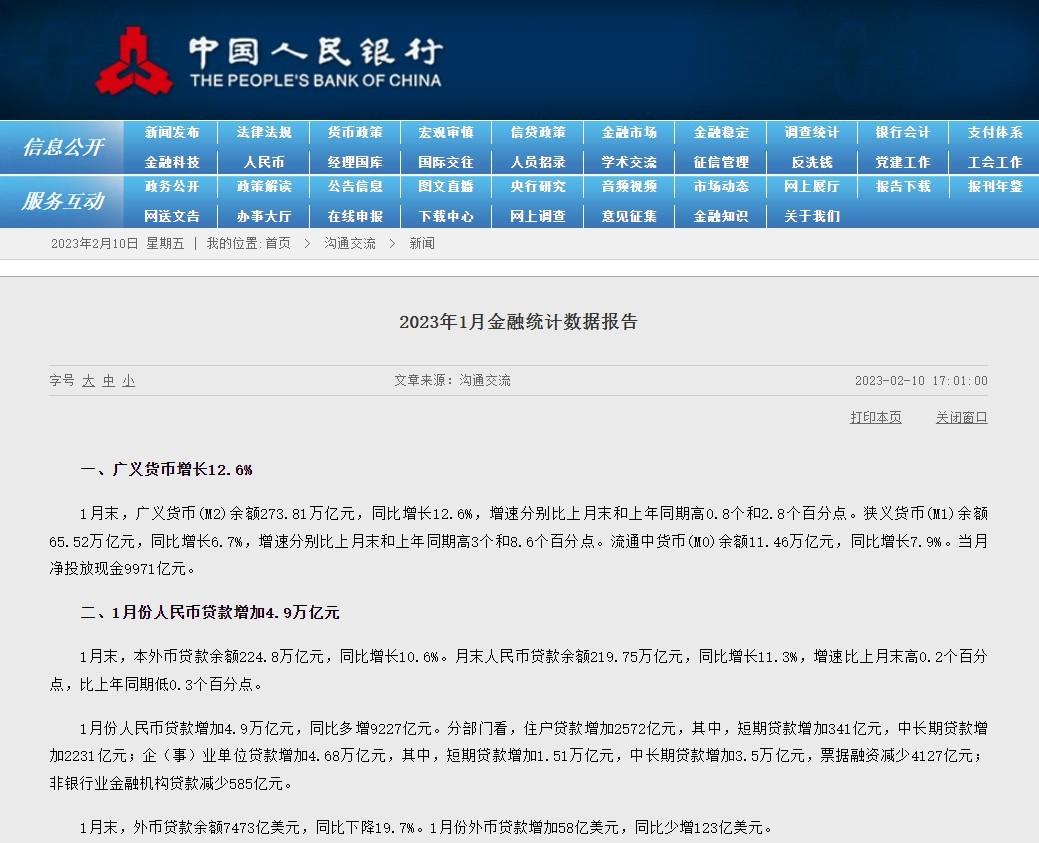Go to the 金融市场 section
The height and width of the screenshot is (843, 1039).
[629, 132]
